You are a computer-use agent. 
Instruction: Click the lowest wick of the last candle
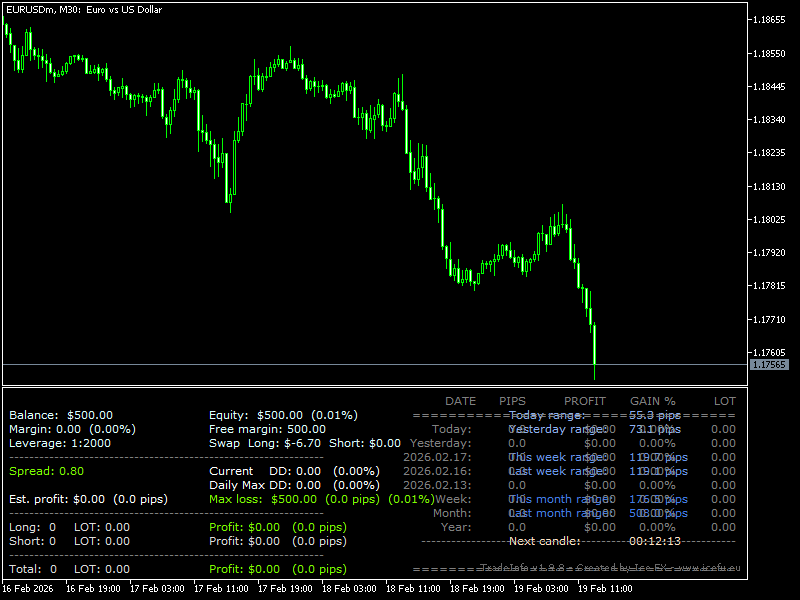coord(594,372)
